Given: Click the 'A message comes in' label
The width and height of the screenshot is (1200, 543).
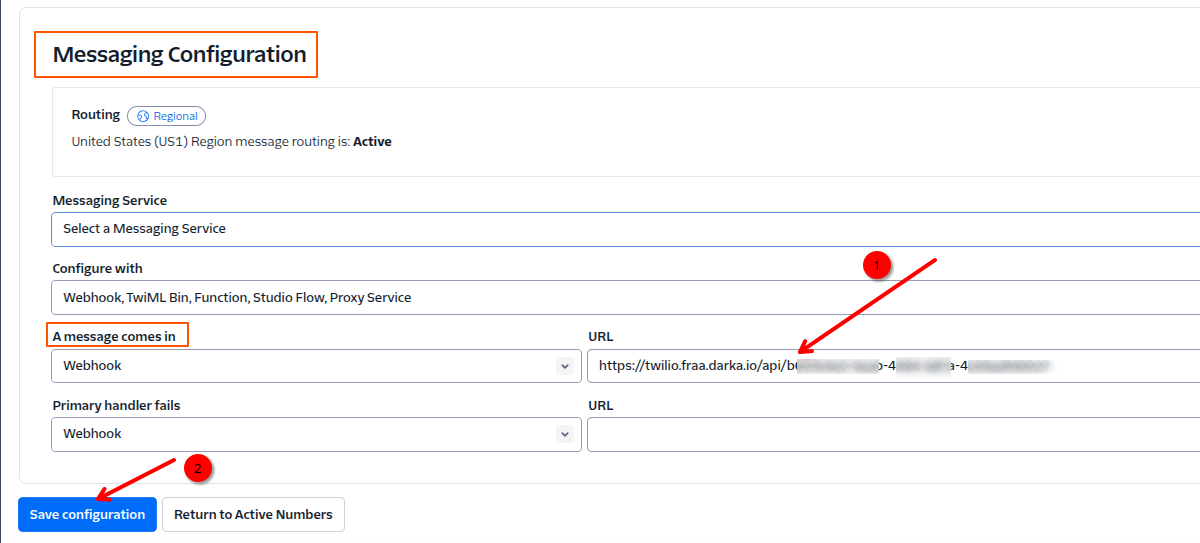Looking at the screenshot, I should click(114, 336).
